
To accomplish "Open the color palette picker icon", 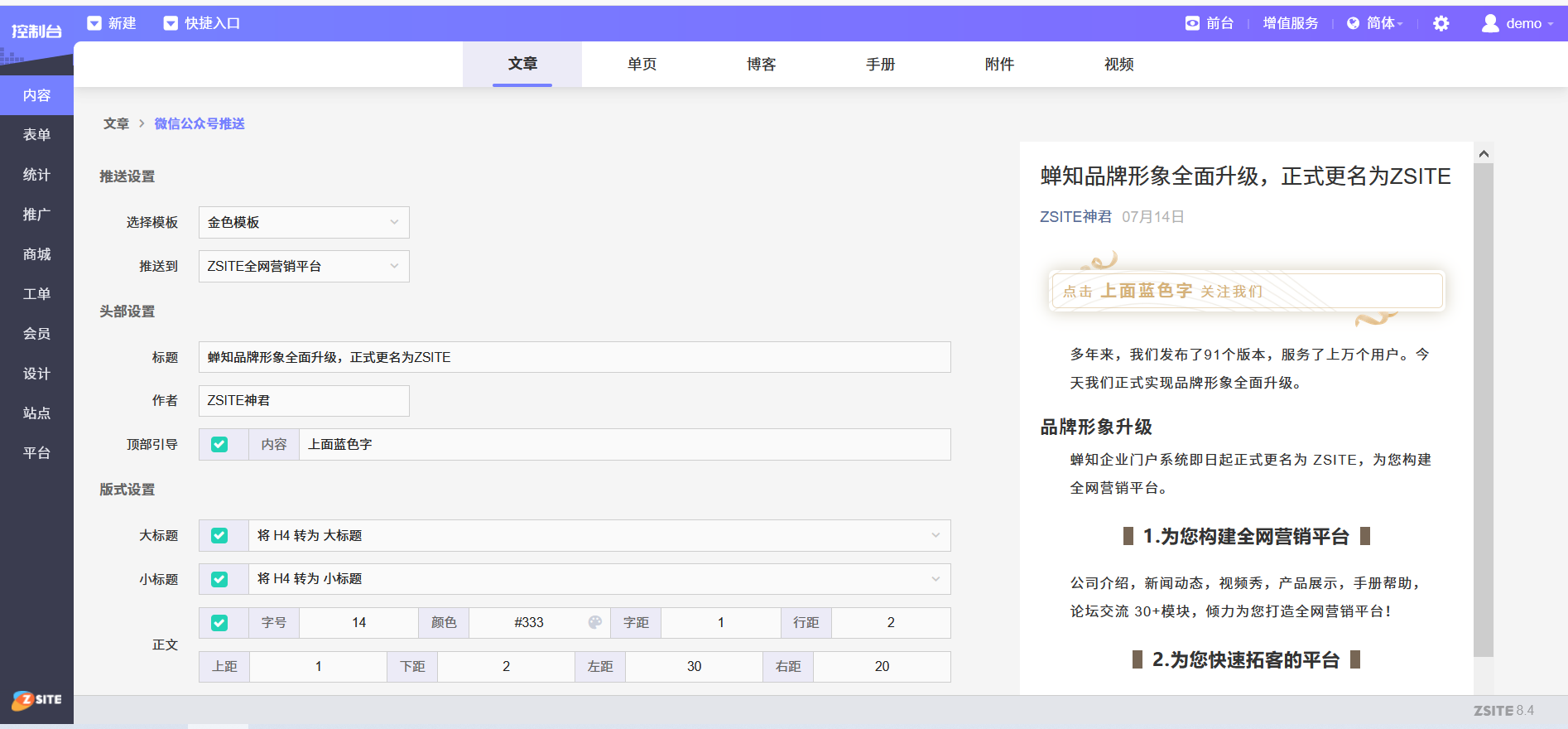I will 594,622.
